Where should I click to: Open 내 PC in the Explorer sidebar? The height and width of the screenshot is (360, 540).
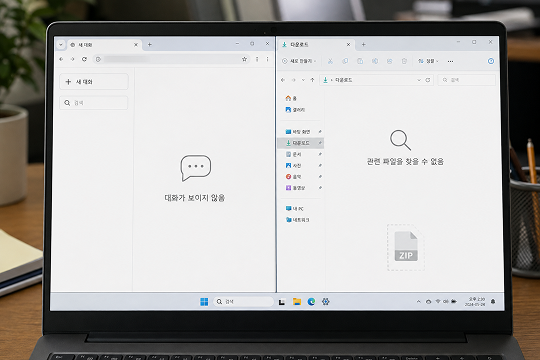(295, 209)
